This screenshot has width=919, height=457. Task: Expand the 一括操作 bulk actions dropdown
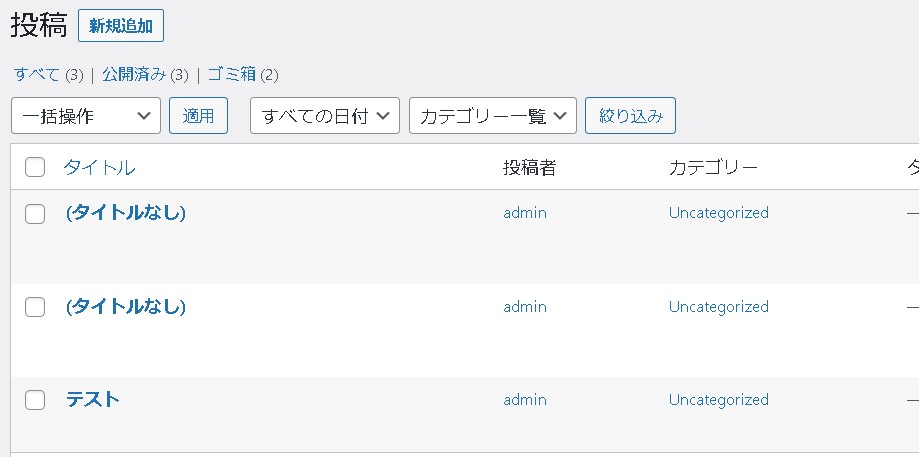point(86,115)
